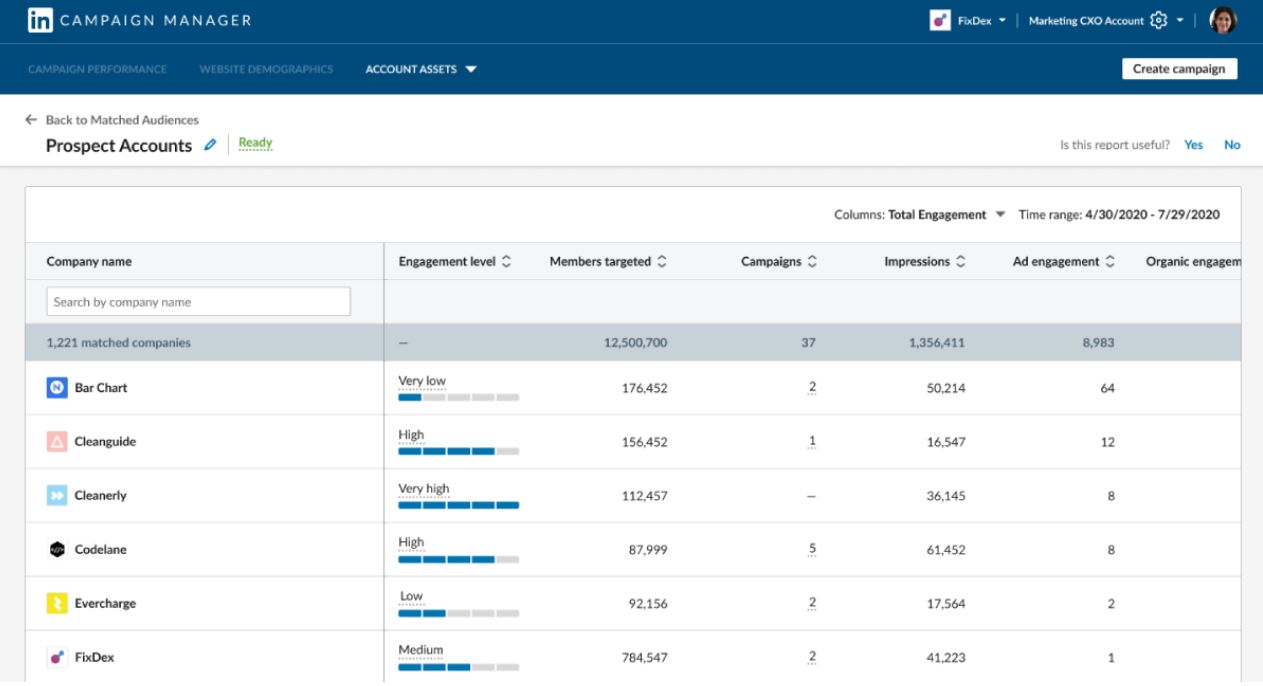
Task: Select the Cleanerly company name
Action: 100,496
